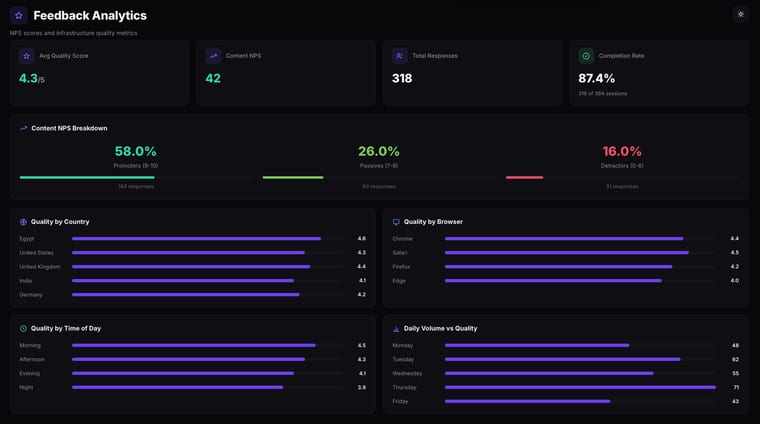
Task: Click the Firefox browser label
Action: coord(401,267)
